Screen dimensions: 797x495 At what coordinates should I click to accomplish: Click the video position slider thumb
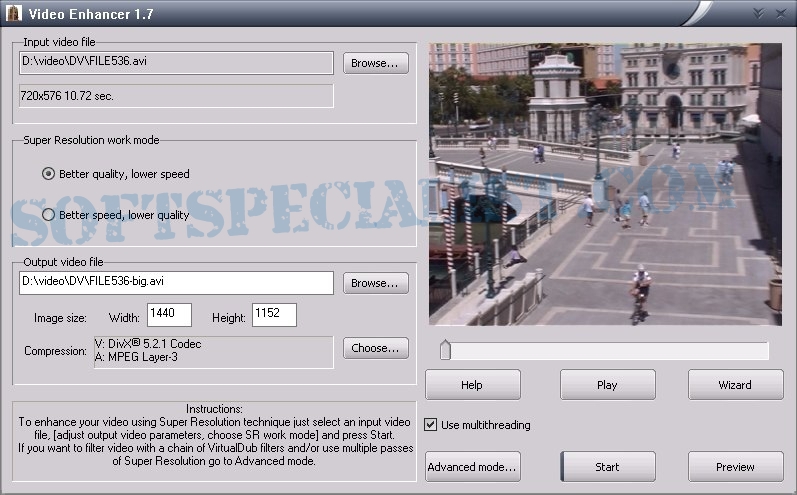[445, 350]
